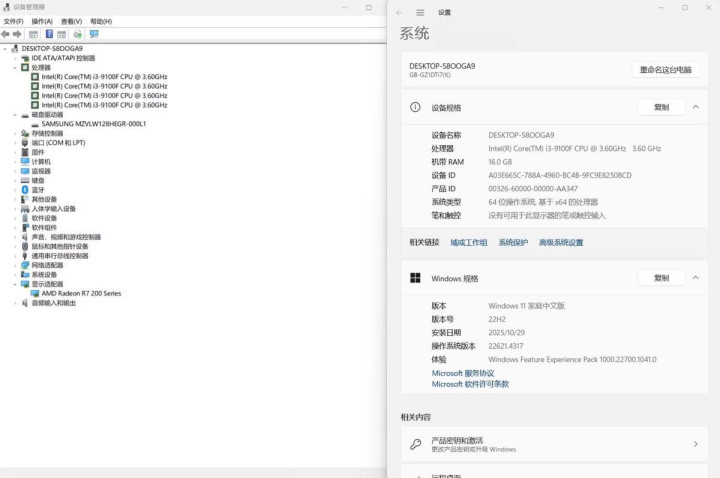Collapse the 设备规格 section chevron
Screen dimensions: 720x478
tap(696, 107)
